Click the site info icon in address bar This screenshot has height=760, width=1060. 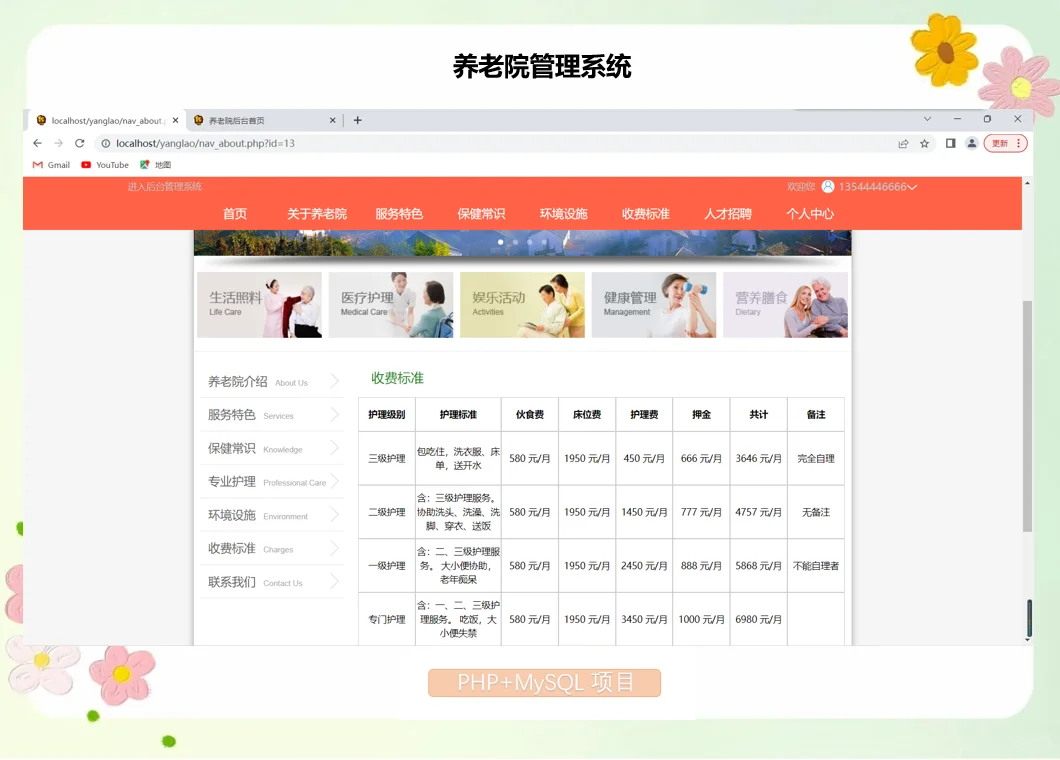[x=104, y=143]
